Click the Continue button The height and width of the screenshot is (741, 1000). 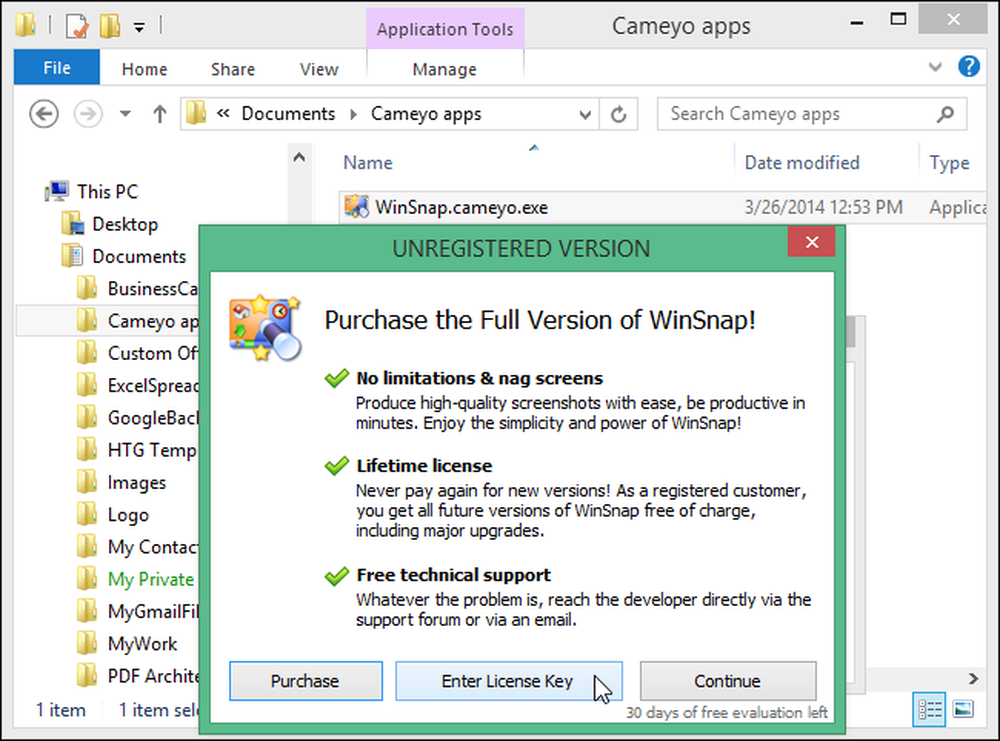(x=728, y=681)
